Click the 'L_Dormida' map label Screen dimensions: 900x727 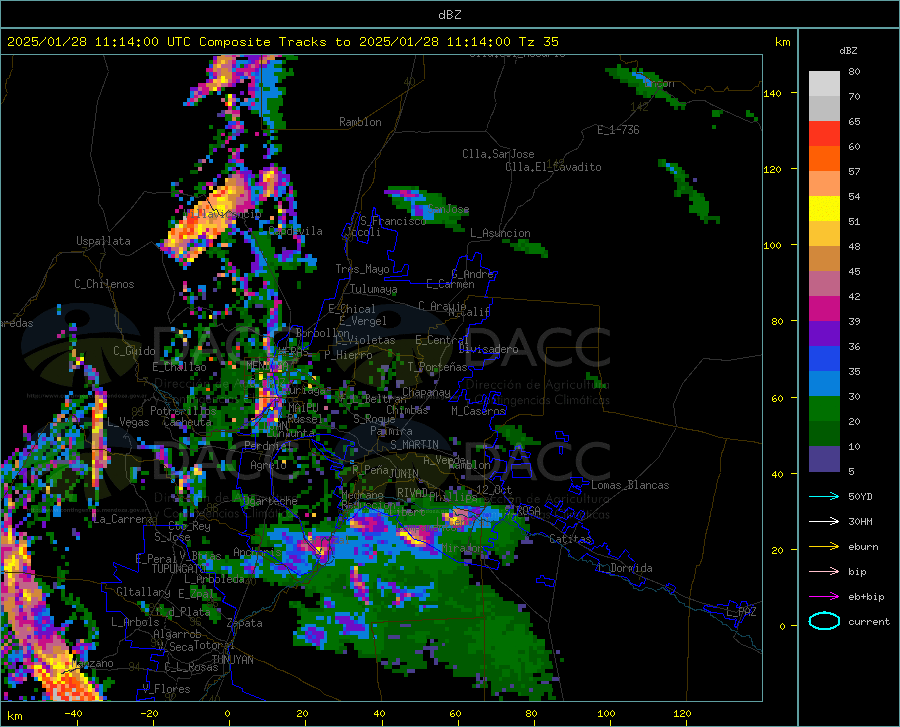coord(625,568)
